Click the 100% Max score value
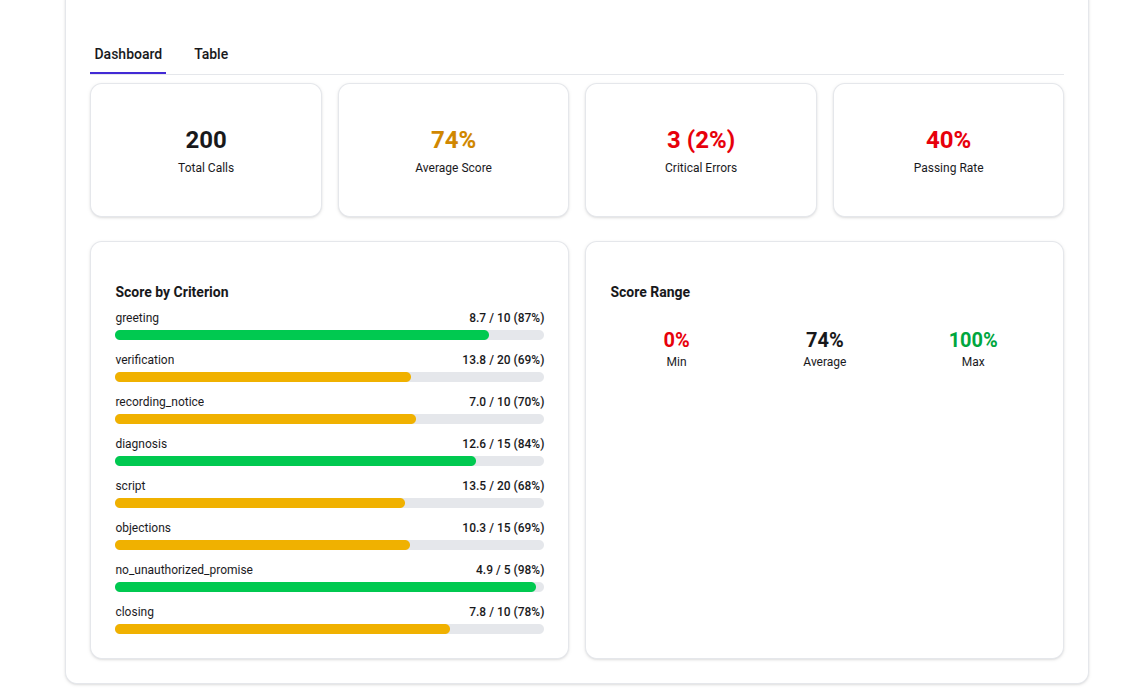Viewport: 1130px width, 700px height. (x=973, y=340)
